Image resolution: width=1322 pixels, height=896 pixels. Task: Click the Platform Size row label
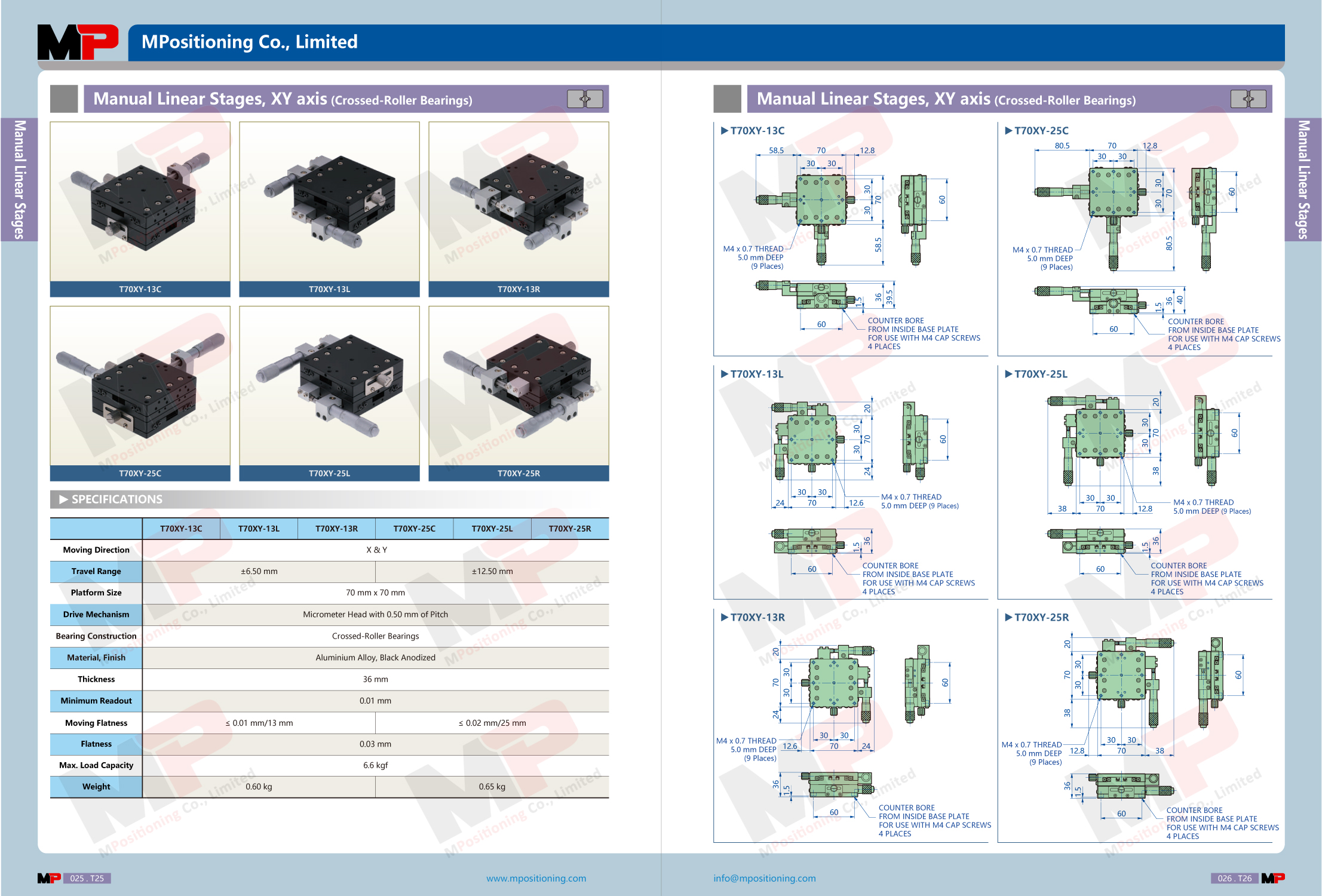tap(96, 593)
